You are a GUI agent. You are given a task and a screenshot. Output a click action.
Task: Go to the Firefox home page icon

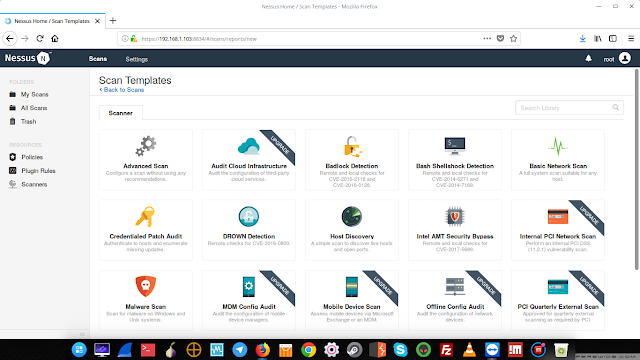click(55, 38)
